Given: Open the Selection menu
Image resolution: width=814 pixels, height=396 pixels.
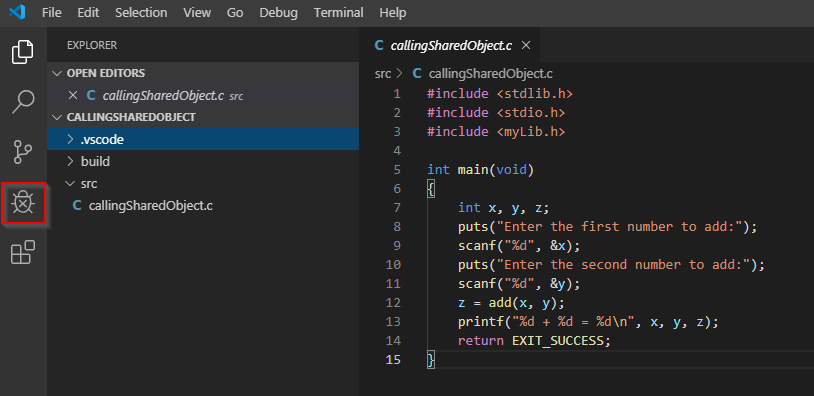Looking at the screenshot, I should (x=141, y=12).
